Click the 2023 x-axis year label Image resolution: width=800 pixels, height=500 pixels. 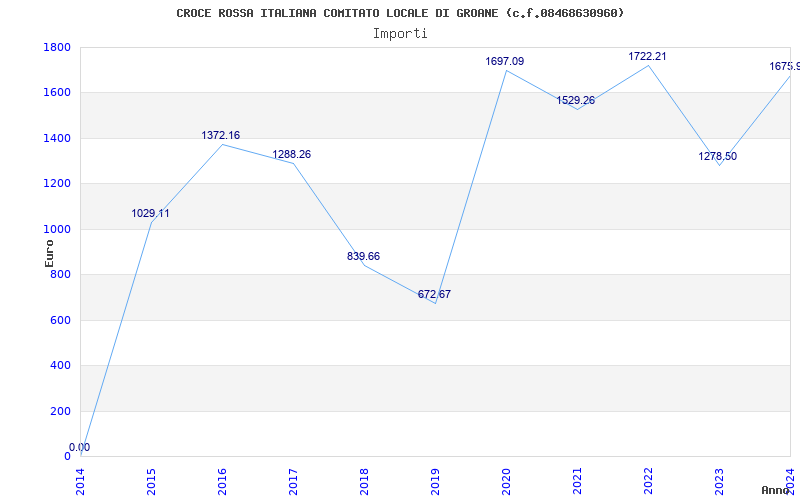tap(719, 482)
